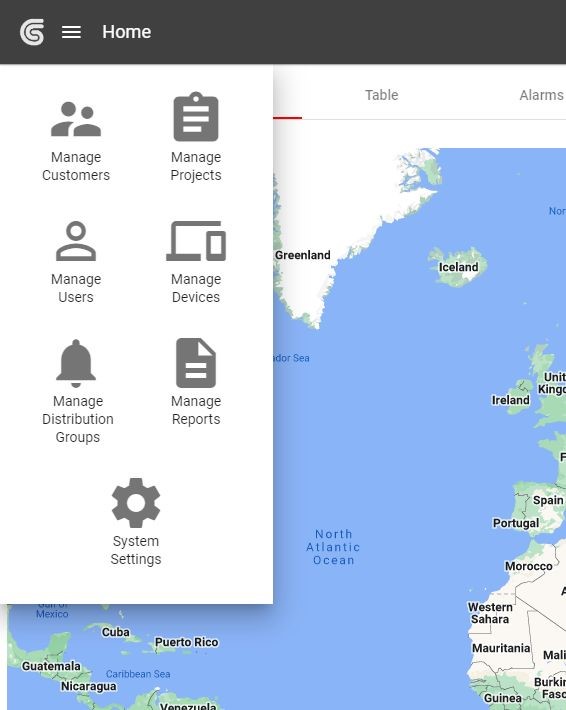This screenshot has width=566, height=710.
Task: Open System Settings gear icon
Action: tap(136, 503)
